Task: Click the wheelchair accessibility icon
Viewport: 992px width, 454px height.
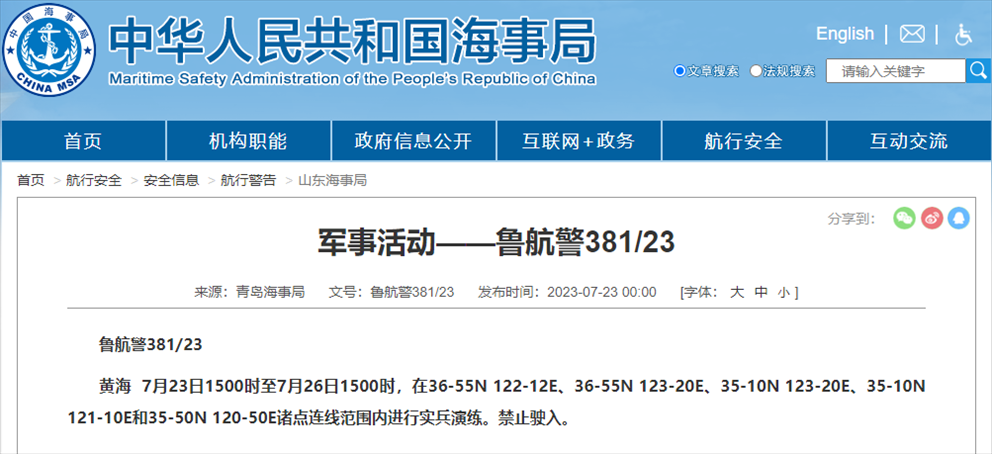Action: 963,34
